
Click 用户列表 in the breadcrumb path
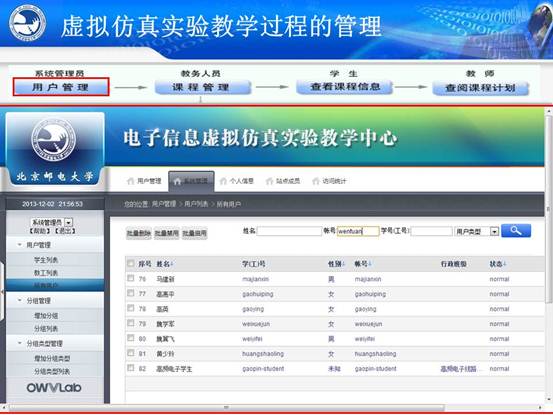pyautogui.click(x=196, y=204)
